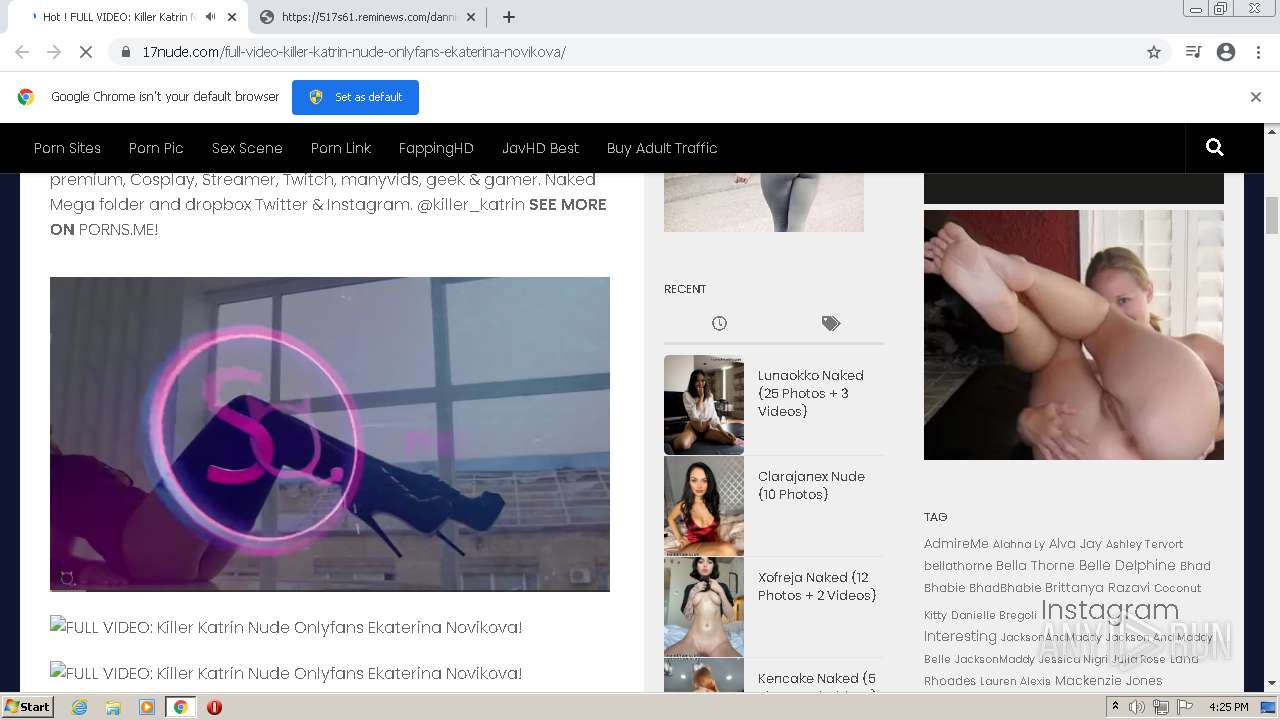Screen dimensions: 1280x720
Task: Open the Alva Jay tag link
Action: click(x=1075, y=544)
